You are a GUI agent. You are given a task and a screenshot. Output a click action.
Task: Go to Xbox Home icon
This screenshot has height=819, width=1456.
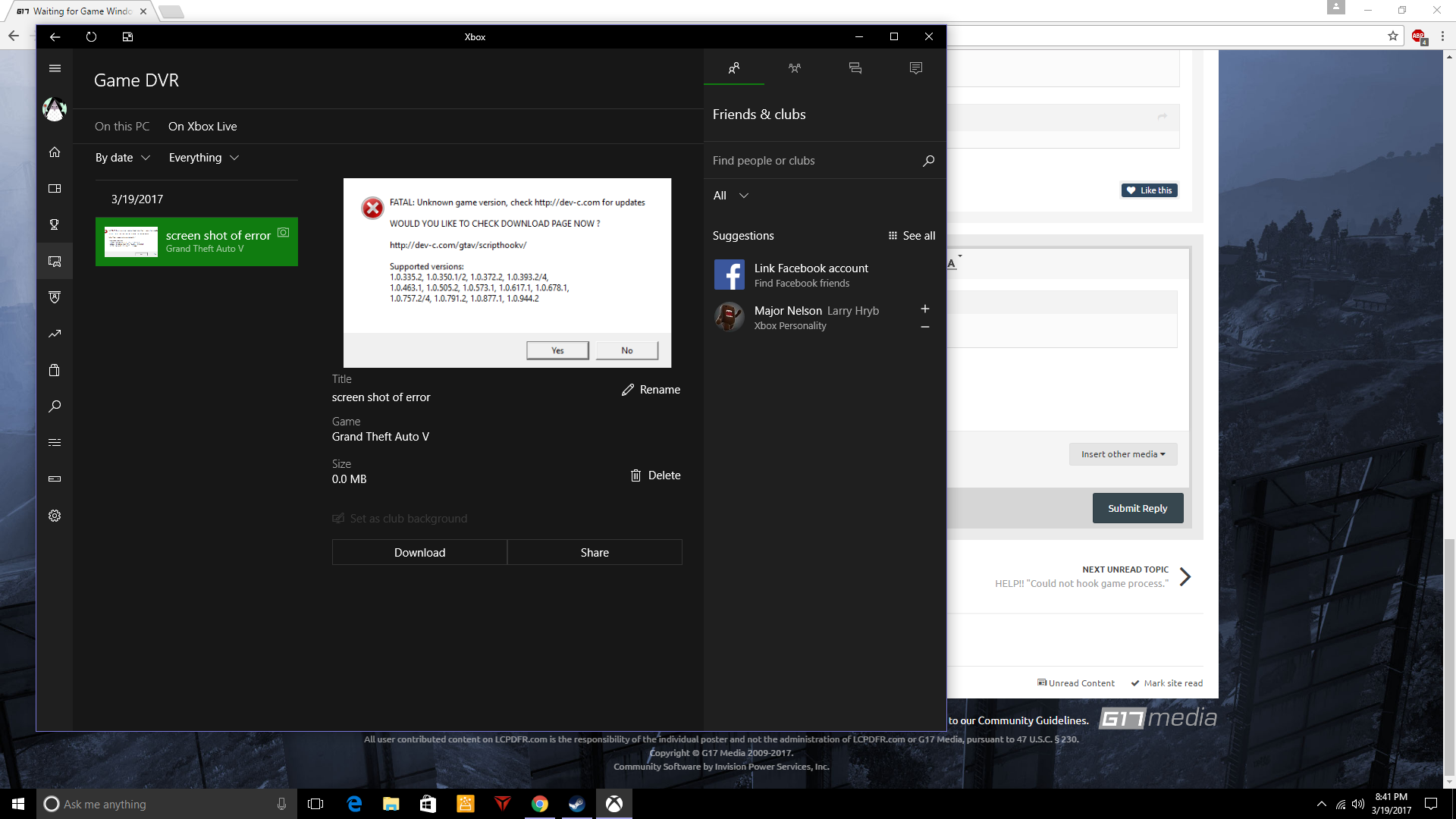pyautogui.click(x=55, y=152)
